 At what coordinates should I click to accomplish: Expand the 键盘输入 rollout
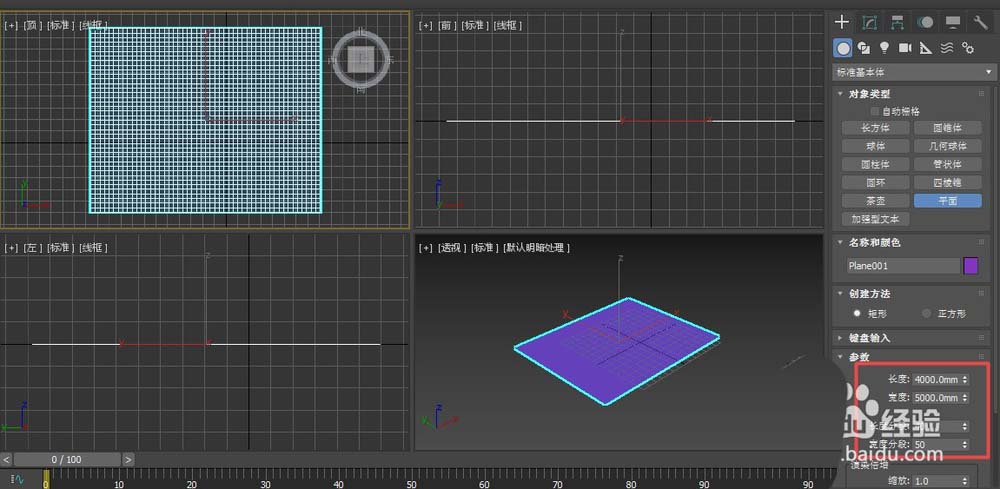pyautogui.click(x=841, y=338)
